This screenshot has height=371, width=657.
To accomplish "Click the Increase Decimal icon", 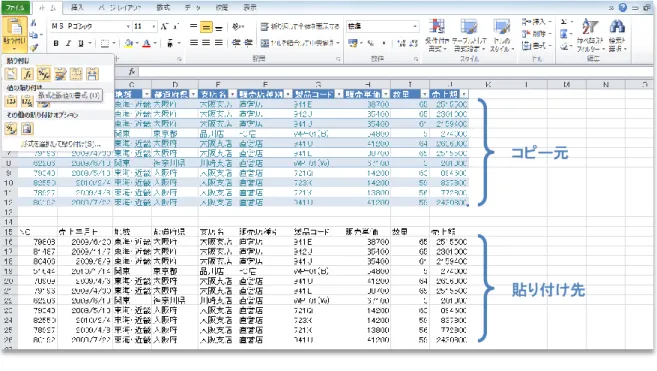I will [x=401, y=43].
